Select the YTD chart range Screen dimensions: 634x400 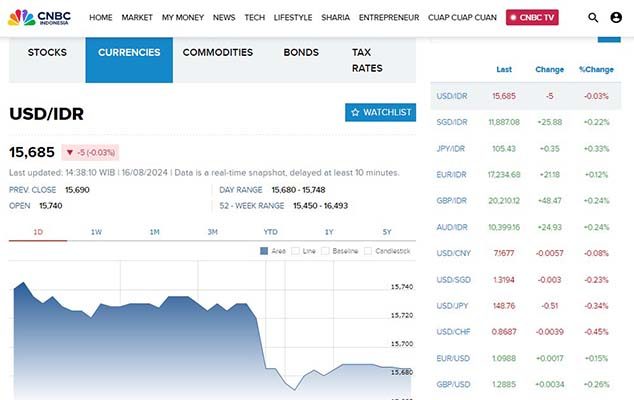pos(270,232)
